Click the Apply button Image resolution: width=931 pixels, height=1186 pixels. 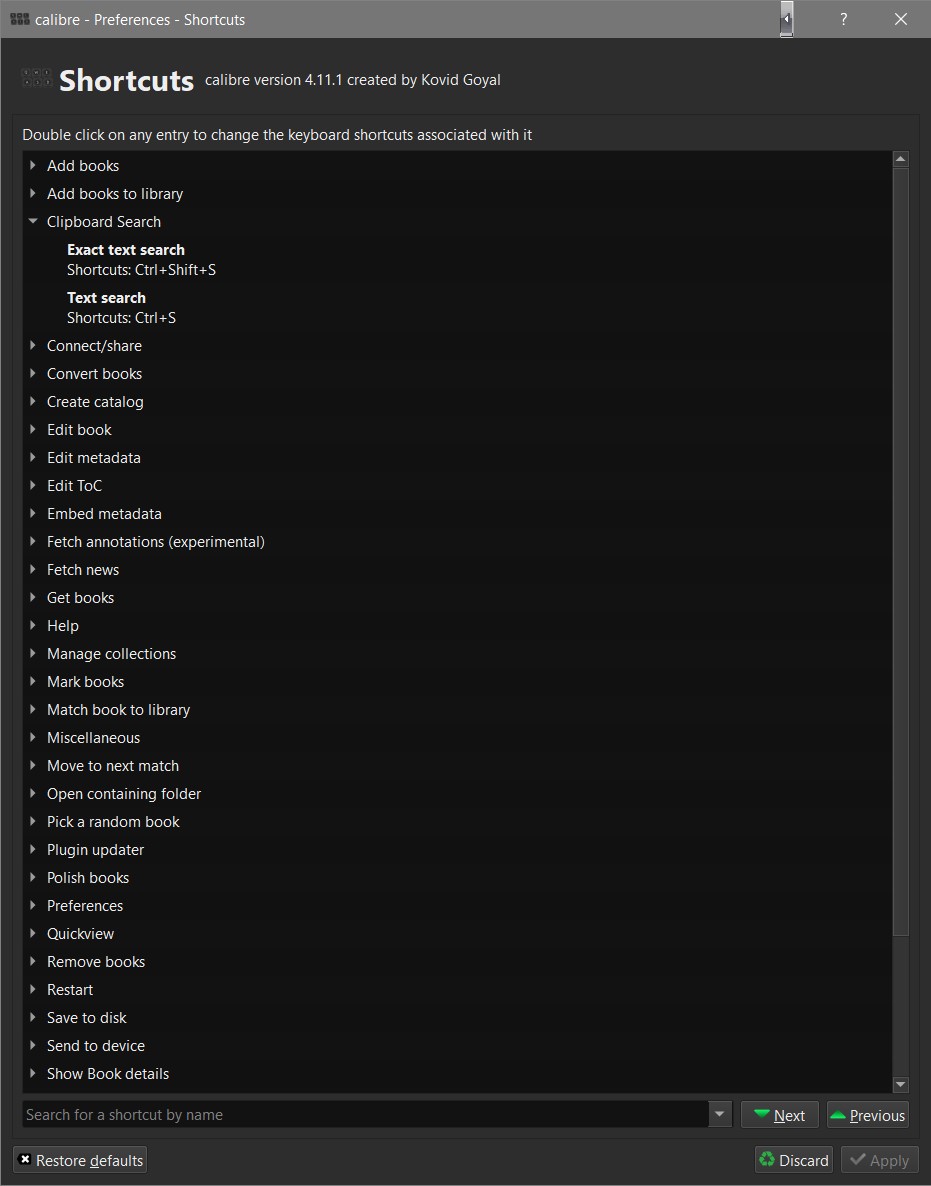click(x=880, y=1160)
